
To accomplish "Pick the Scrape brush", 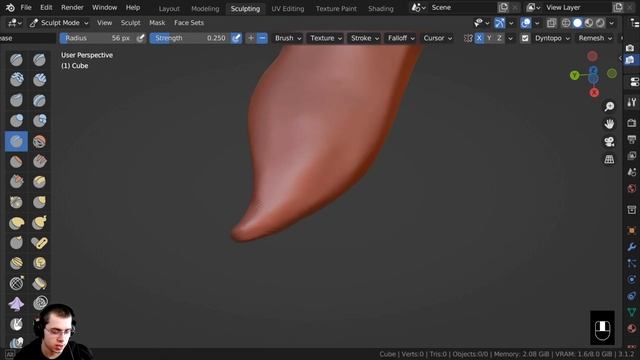I will 16,182.
